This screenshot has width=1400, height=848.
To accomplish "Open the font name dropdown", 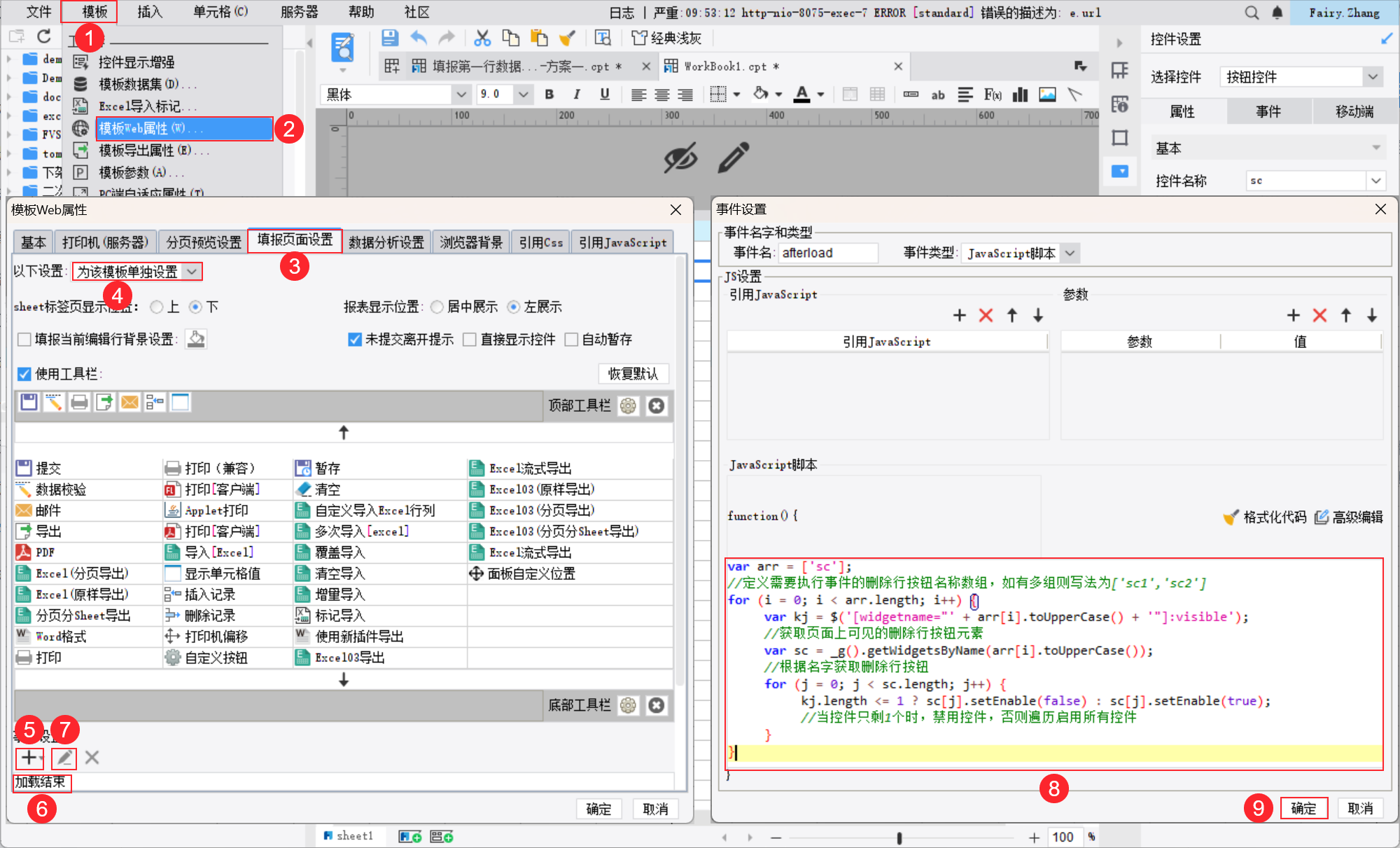I will (x=461, y=95).
